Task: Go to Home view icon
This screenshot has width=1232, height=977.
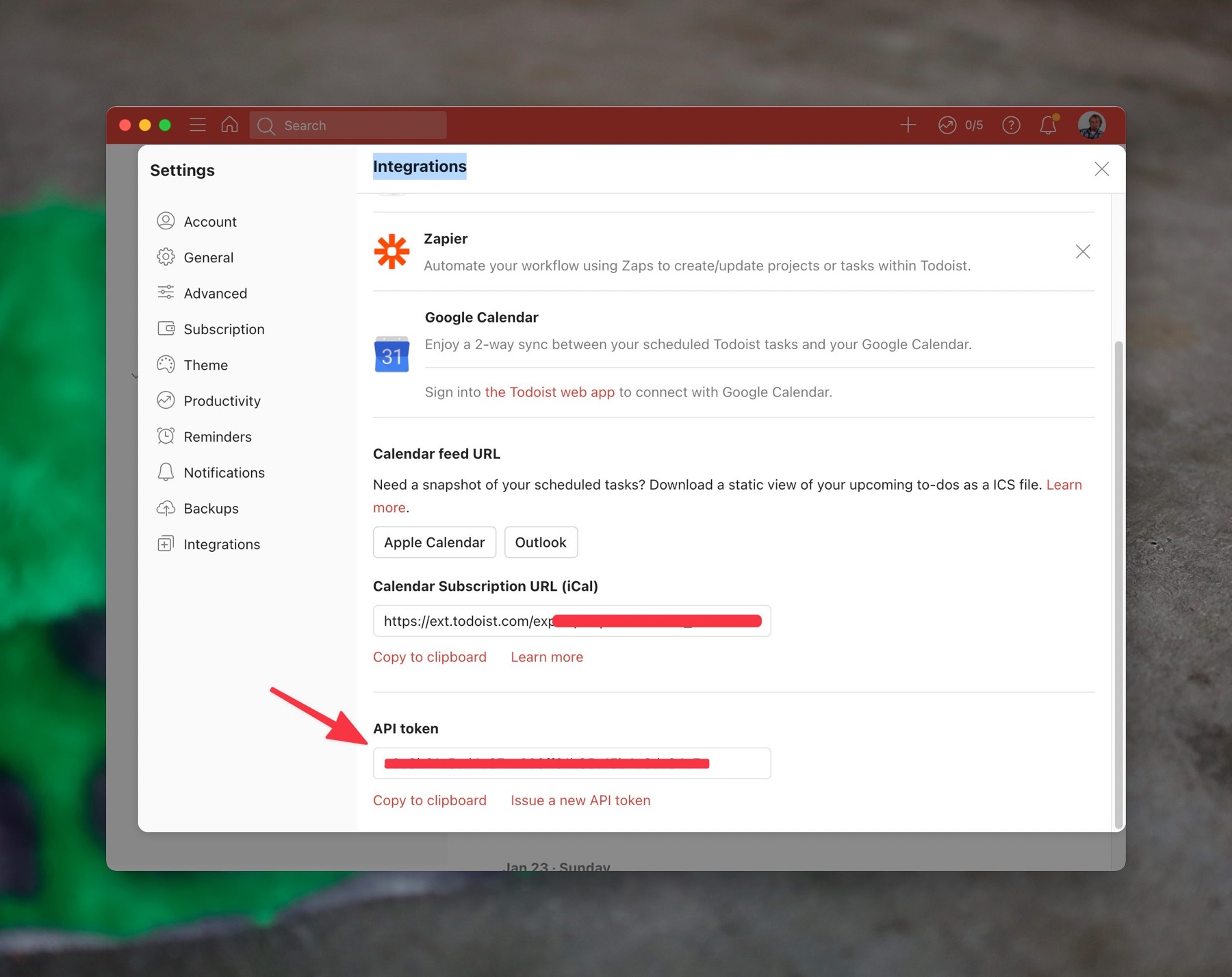Action: tap(230, 125)
